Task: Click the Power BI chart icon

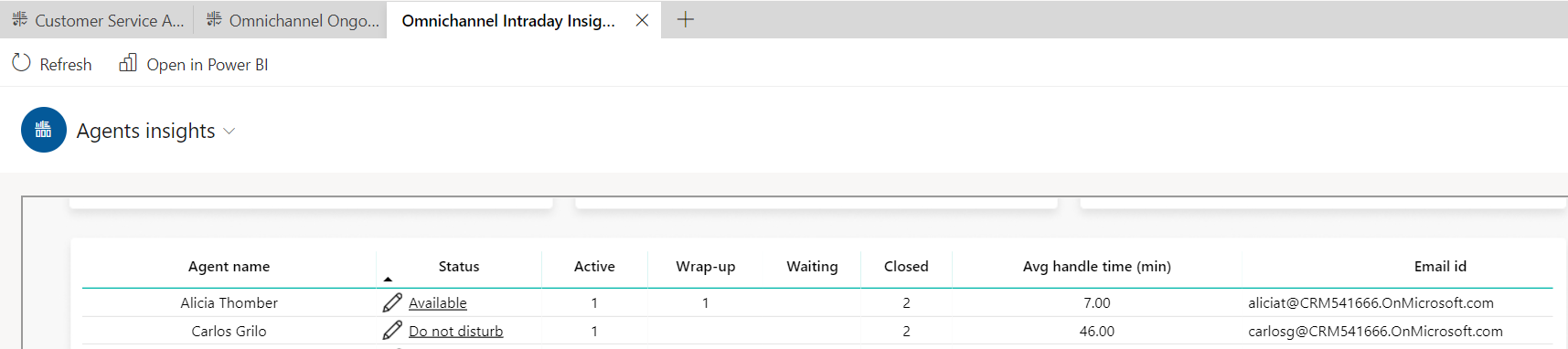Action: pos(128,63)
